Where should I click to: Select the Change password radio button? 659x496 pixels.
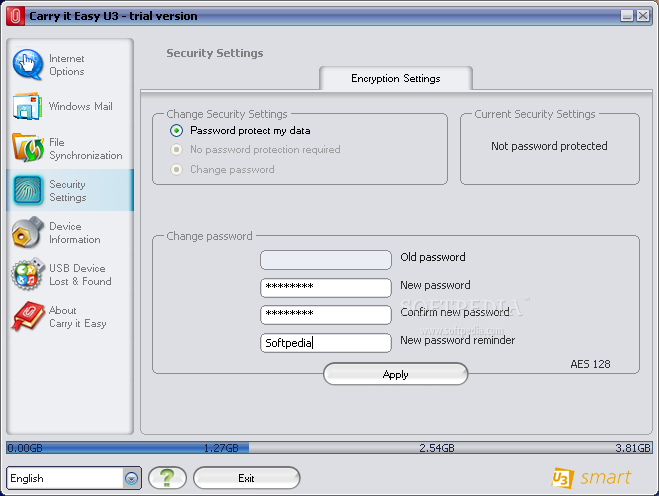click(177, 169)
